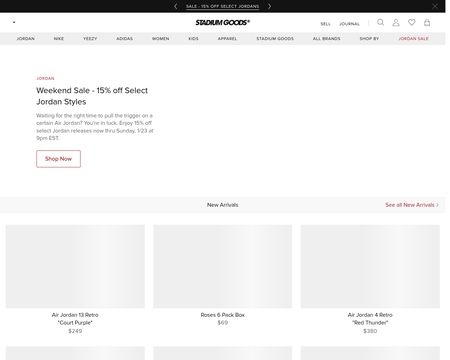This screenshot has height=360, width=450.
Task: Open the Jordan menu
Action: point(26,39)
